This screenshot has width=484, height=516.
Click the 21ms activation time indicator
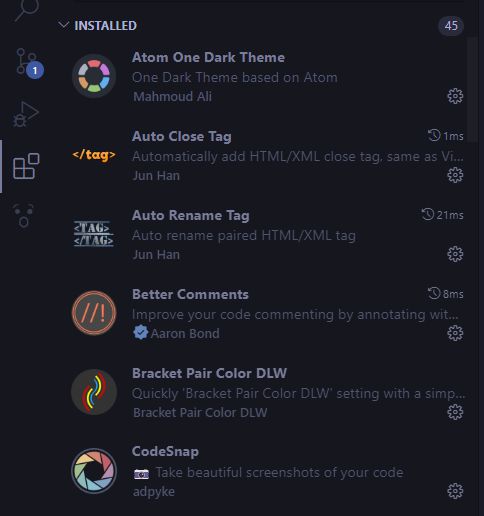click(442, 215)
